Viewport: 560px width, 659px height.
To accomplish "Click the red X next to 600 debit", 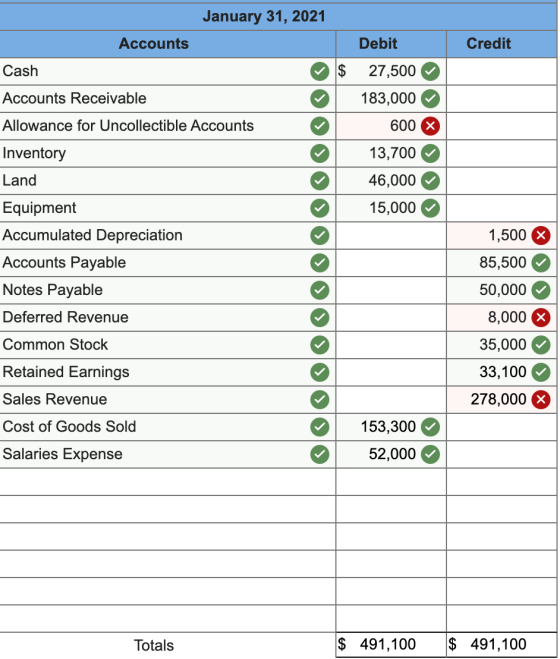I will 430,126.
